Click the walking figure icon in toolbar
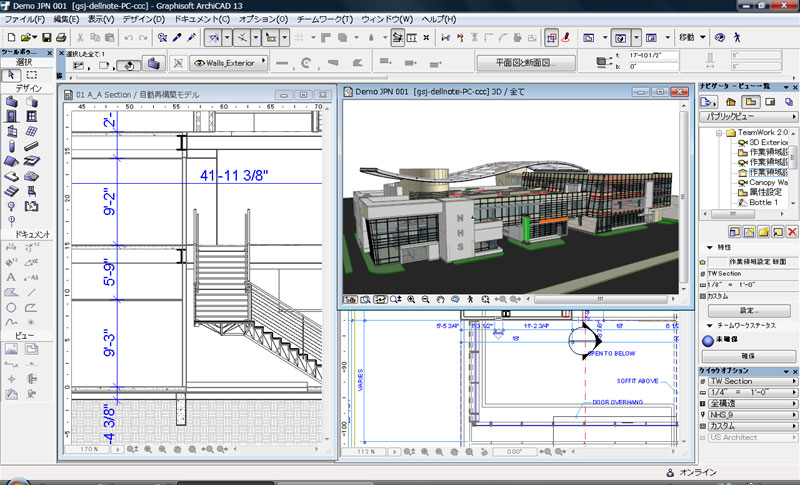800x485 pixels. (x=737, y=37)
